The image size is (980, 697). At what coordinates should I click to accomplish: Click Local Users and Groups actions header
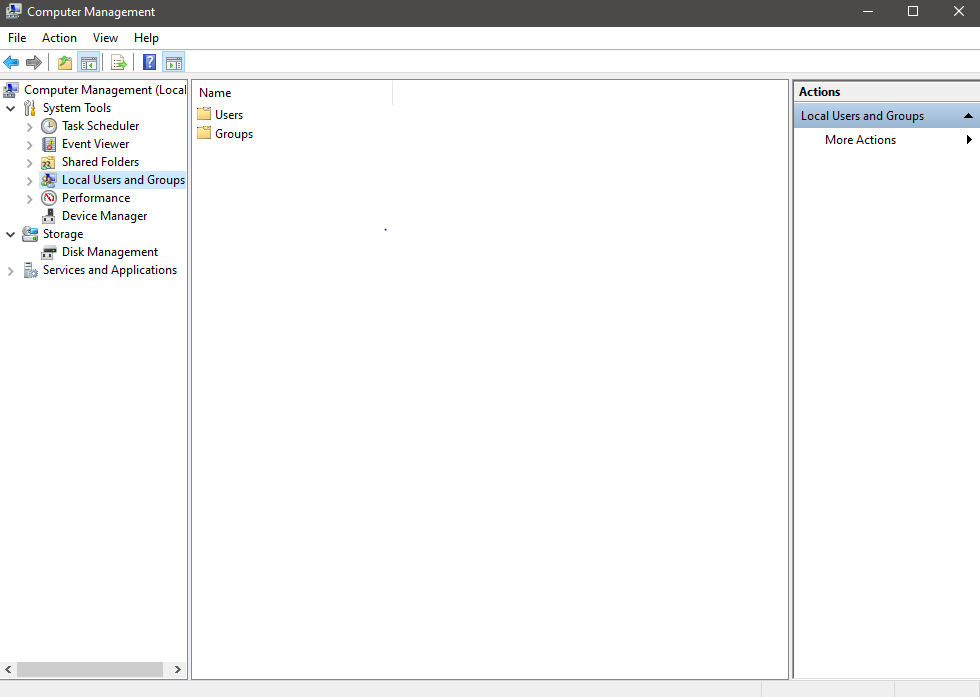click(887, 116)
